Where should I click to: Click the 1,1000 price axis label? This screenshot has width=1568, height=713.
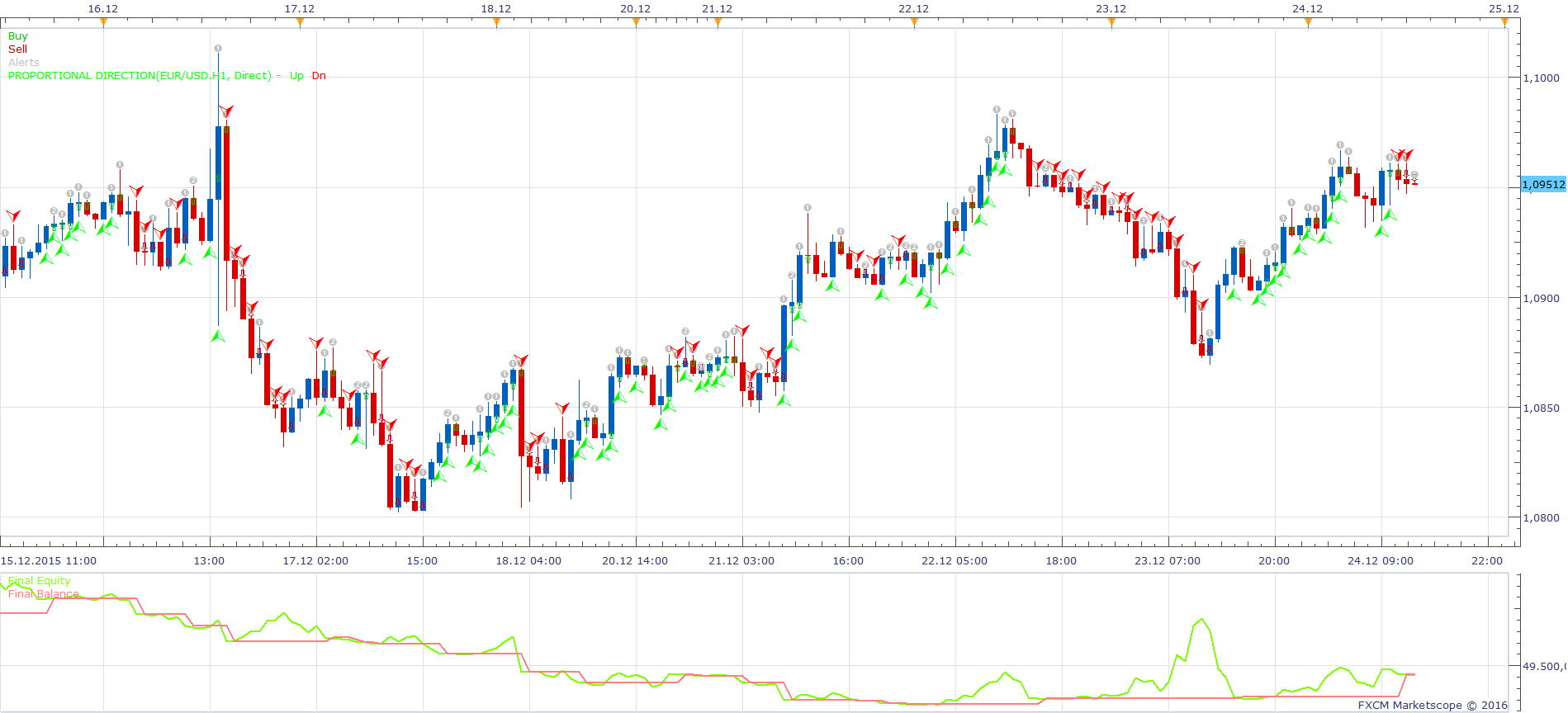1541,78
